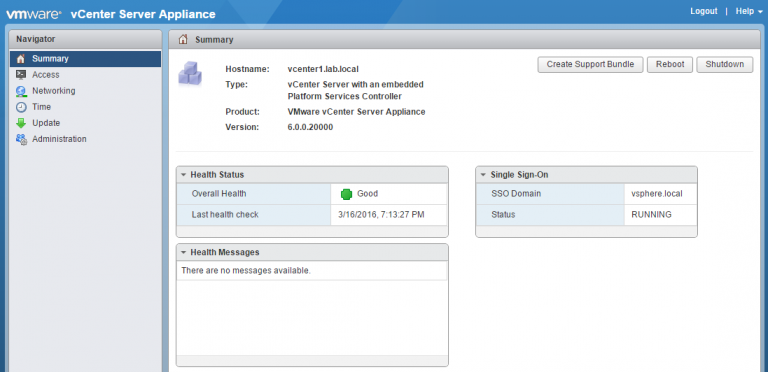Click the Summary house icon in Navigator
Screen dimensions: 768x372
(x=21, y=59)
